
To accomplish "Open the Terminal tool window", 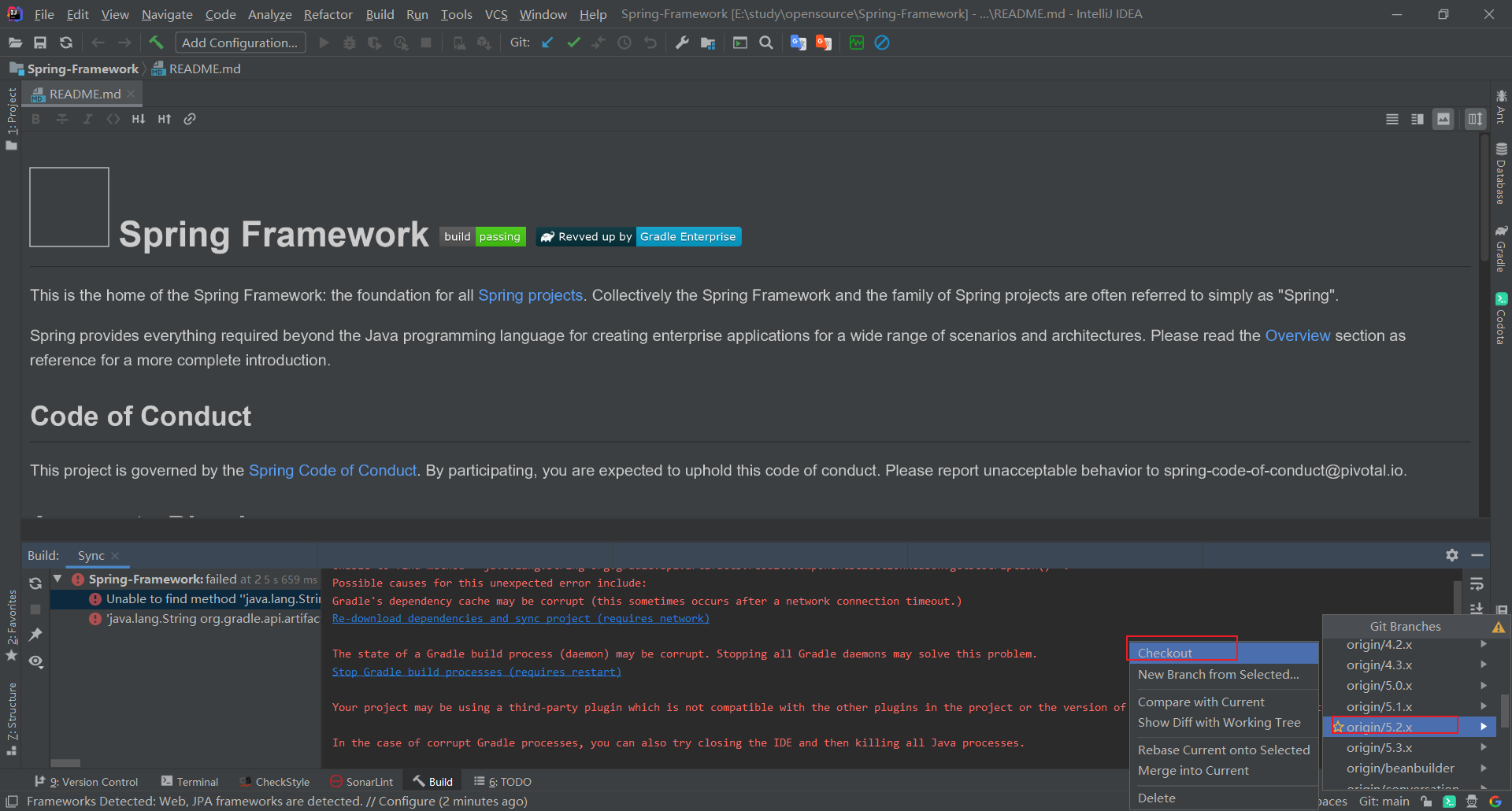I will (190, 781).
